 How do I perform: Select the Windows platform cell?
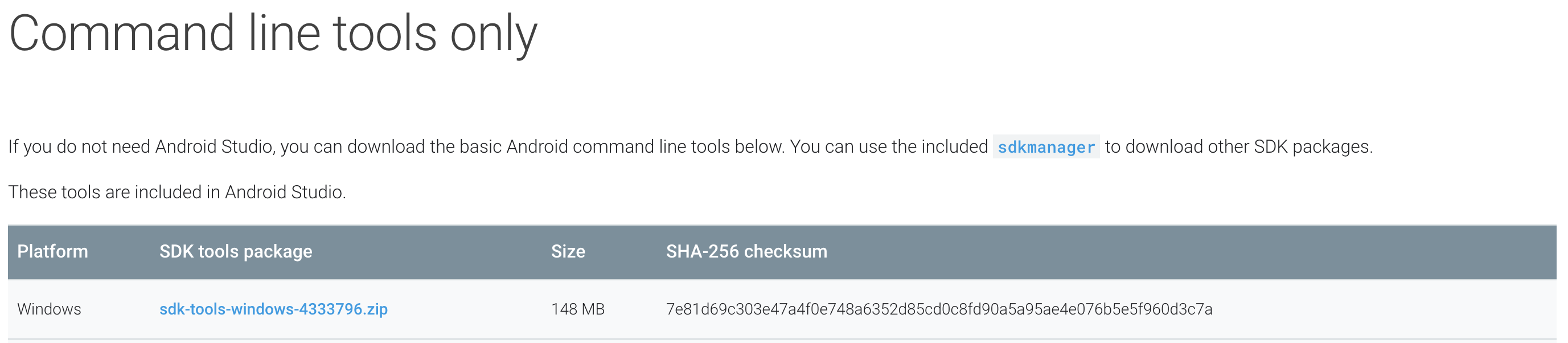pyautogui.click(x=49, y=309)
